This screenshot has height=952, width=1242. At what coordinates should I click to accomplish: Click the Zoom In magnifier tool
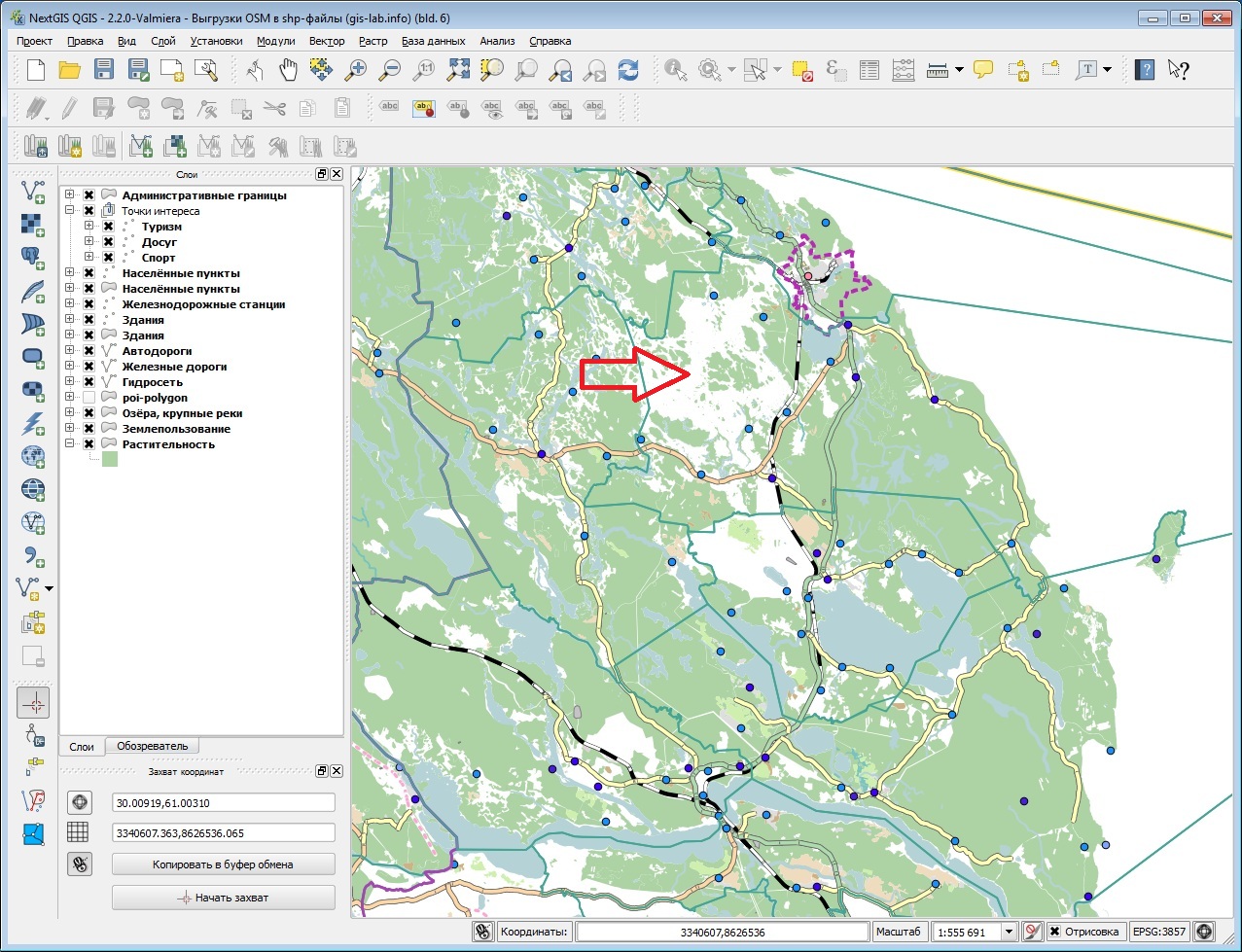[357, 70]
